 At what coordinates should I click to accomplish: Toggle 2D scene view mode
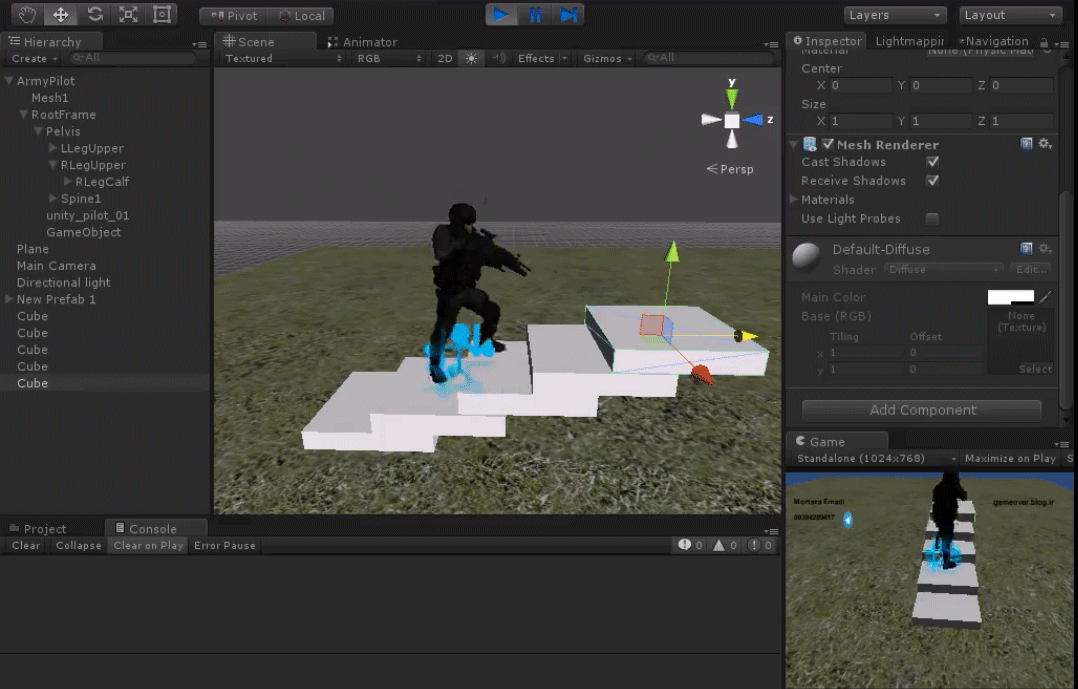446,58
